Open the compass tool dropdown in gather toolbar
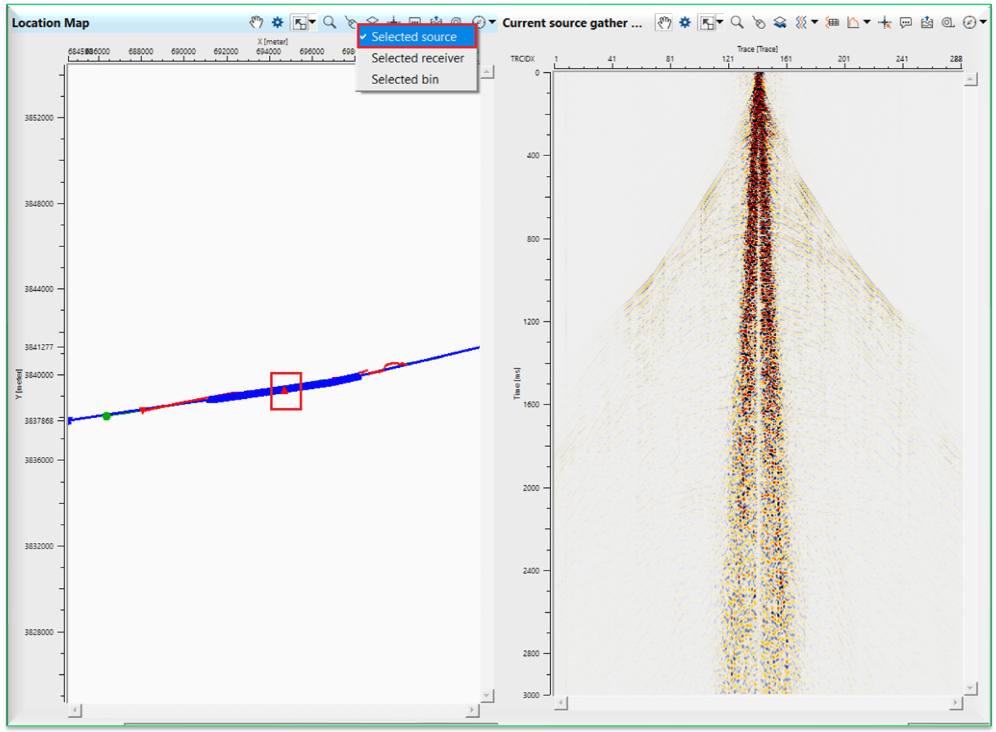Screen dimensions: 996x732 [983, 22]
